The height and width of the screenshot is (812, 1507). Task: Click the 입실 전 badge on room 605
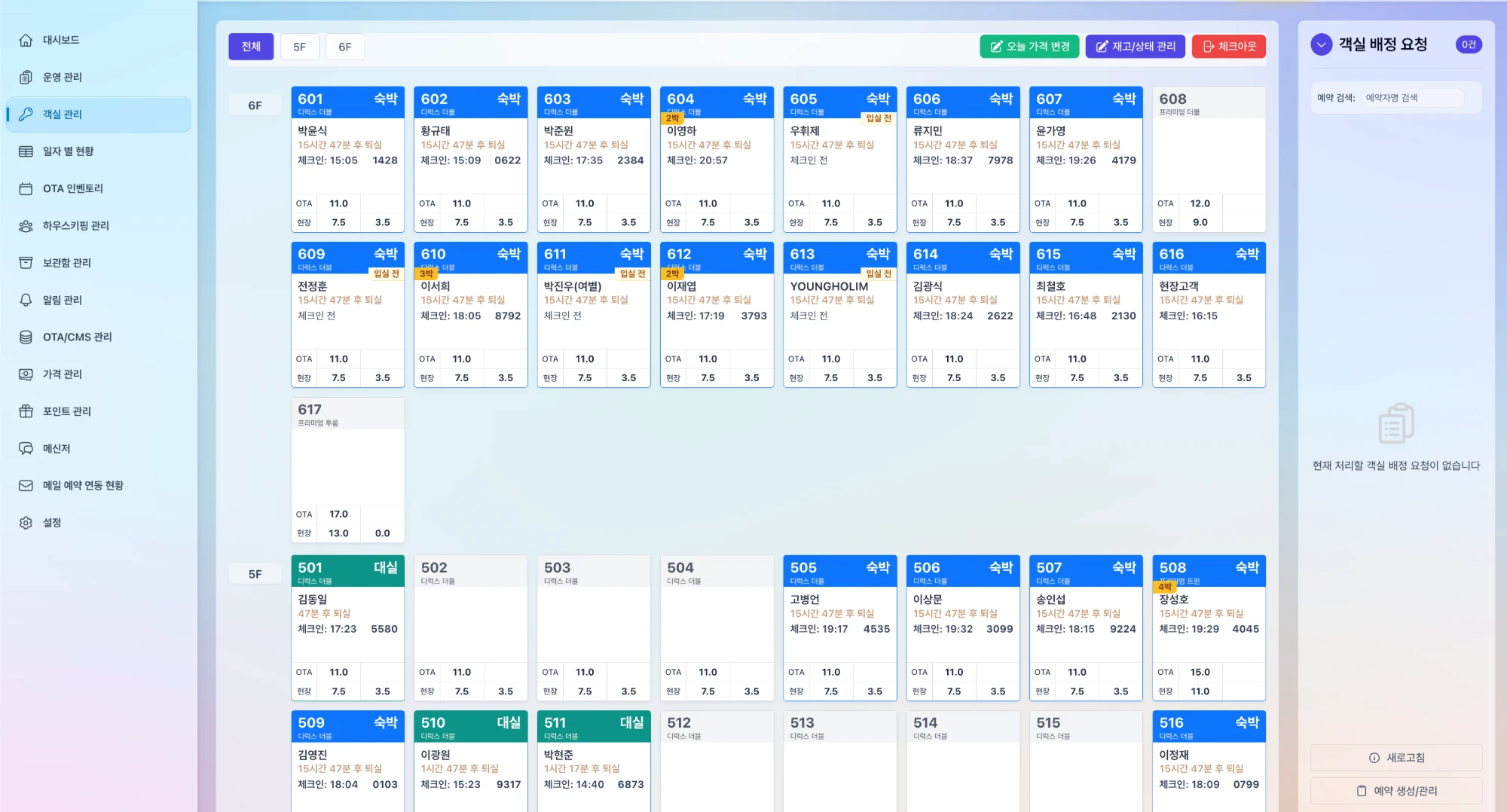coord(878,118)
